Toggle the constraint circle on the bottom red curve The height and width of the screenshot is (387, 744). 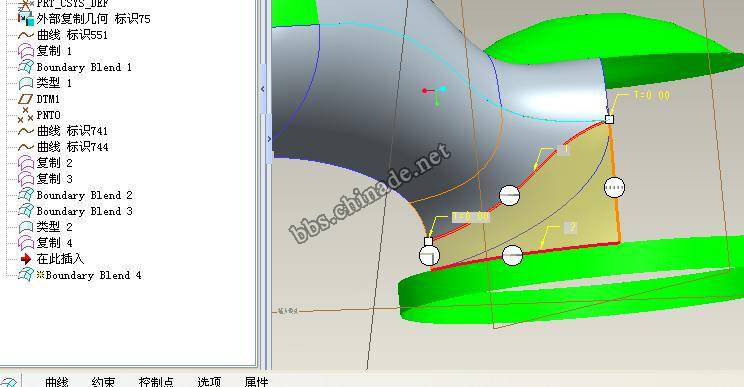pos(512,256)
